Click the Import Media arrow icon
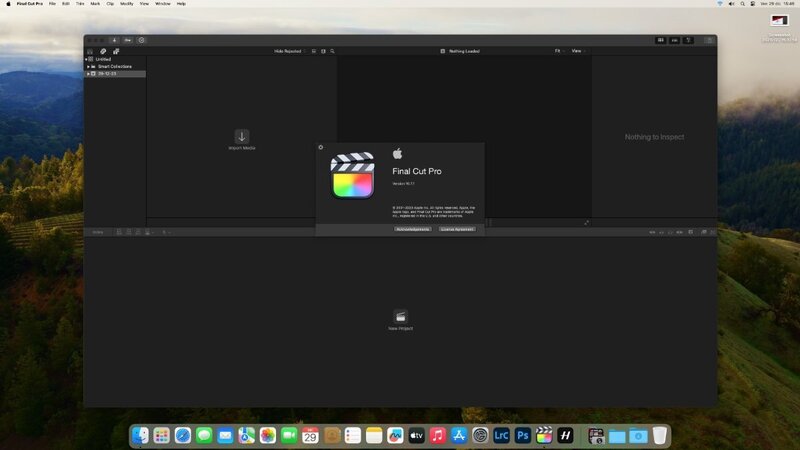Image resolution: width=800 pixels, height=450 pixels. [242, 136]
